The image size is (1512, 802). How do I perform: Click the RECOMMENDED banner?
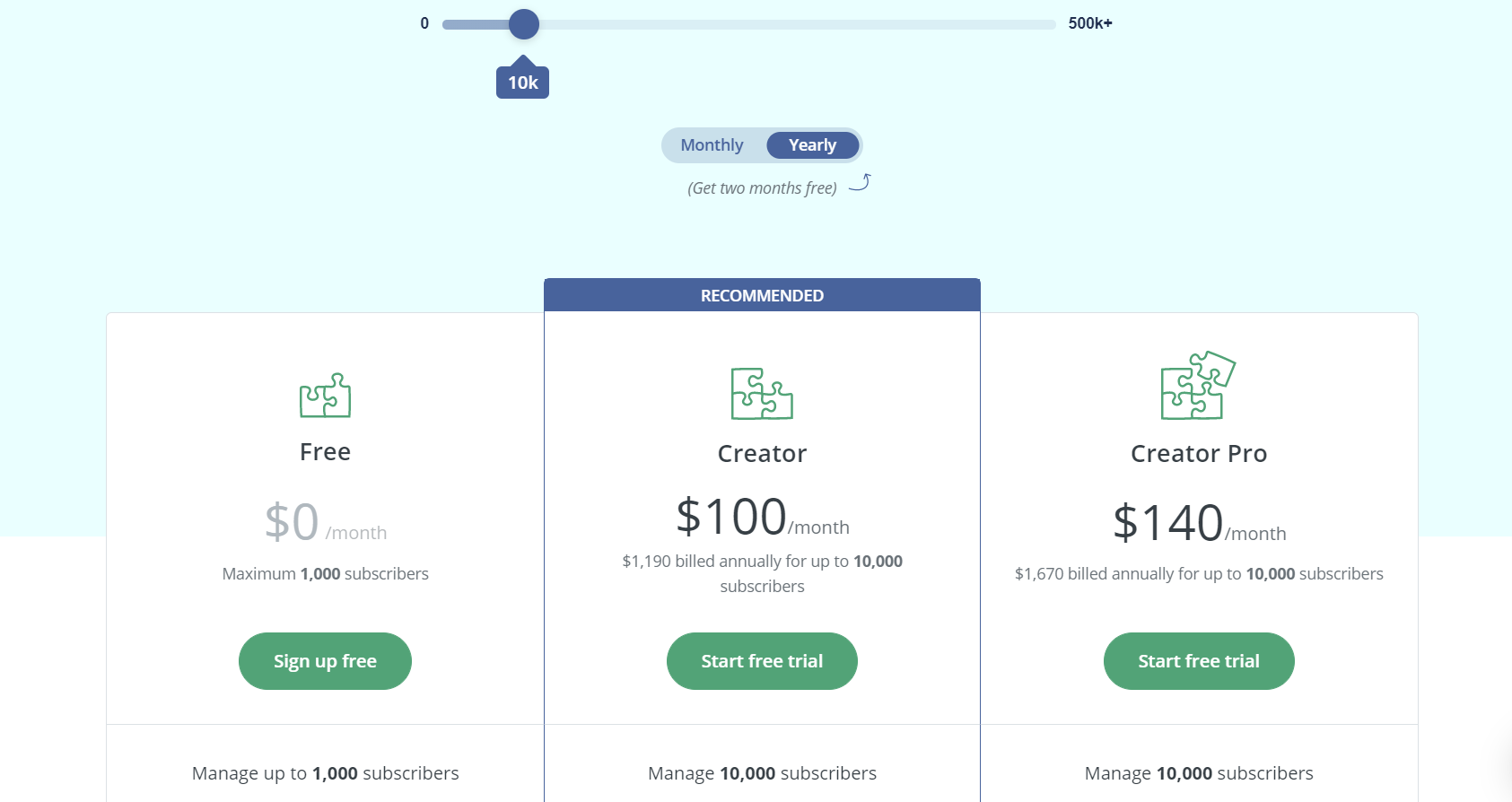(762, 295)
